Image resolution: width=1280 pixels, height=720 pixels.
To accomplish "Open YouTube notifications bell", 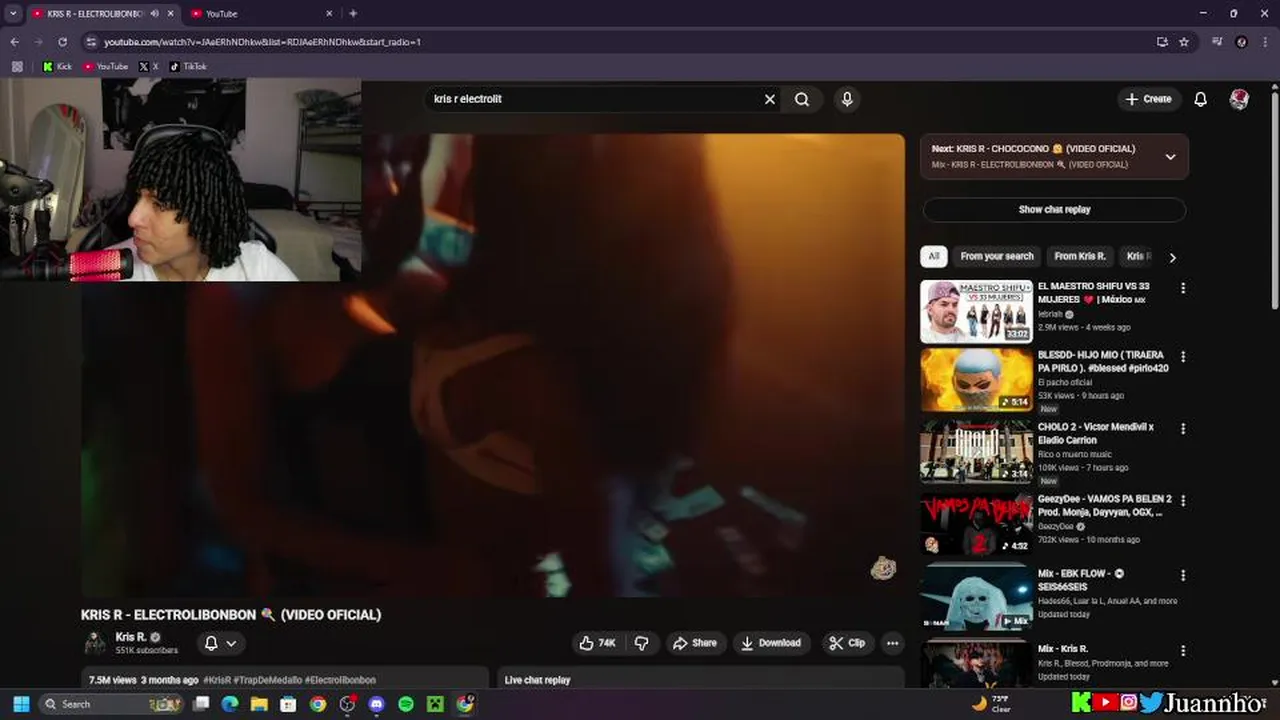I will tap(1200, 99).
